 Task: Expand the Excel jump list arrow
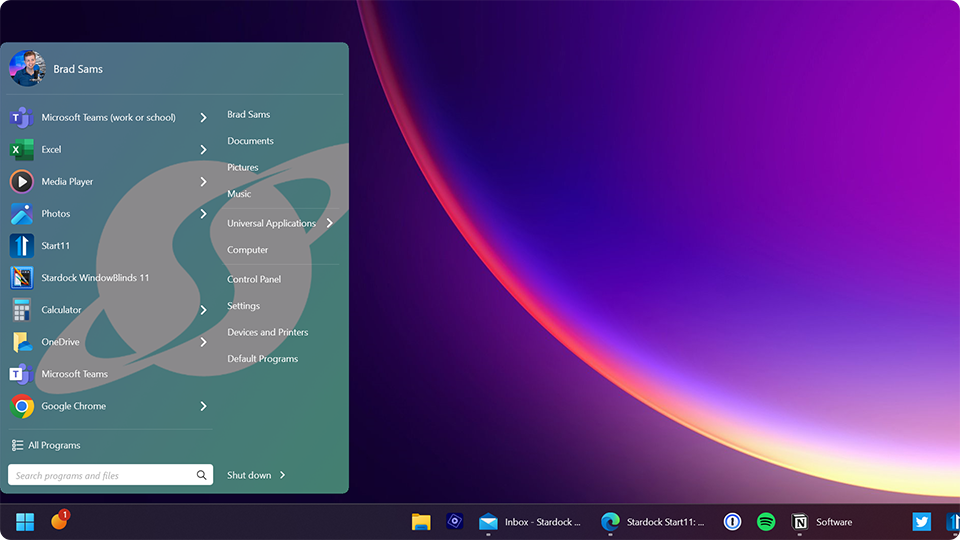pyautogui.click(x=203, y=149)
